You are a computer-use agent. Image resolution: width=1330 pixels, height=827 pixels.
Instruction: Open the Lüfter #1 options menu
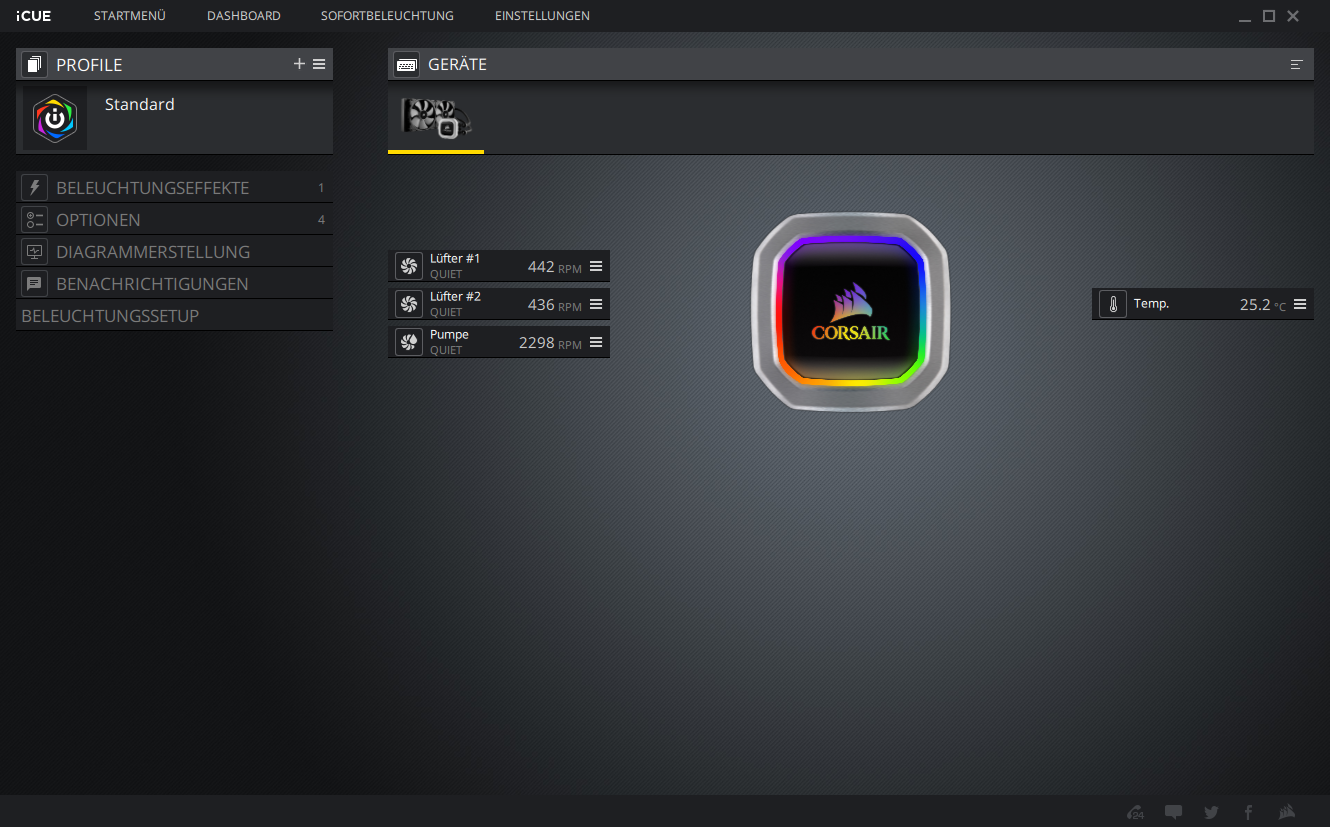596,266
